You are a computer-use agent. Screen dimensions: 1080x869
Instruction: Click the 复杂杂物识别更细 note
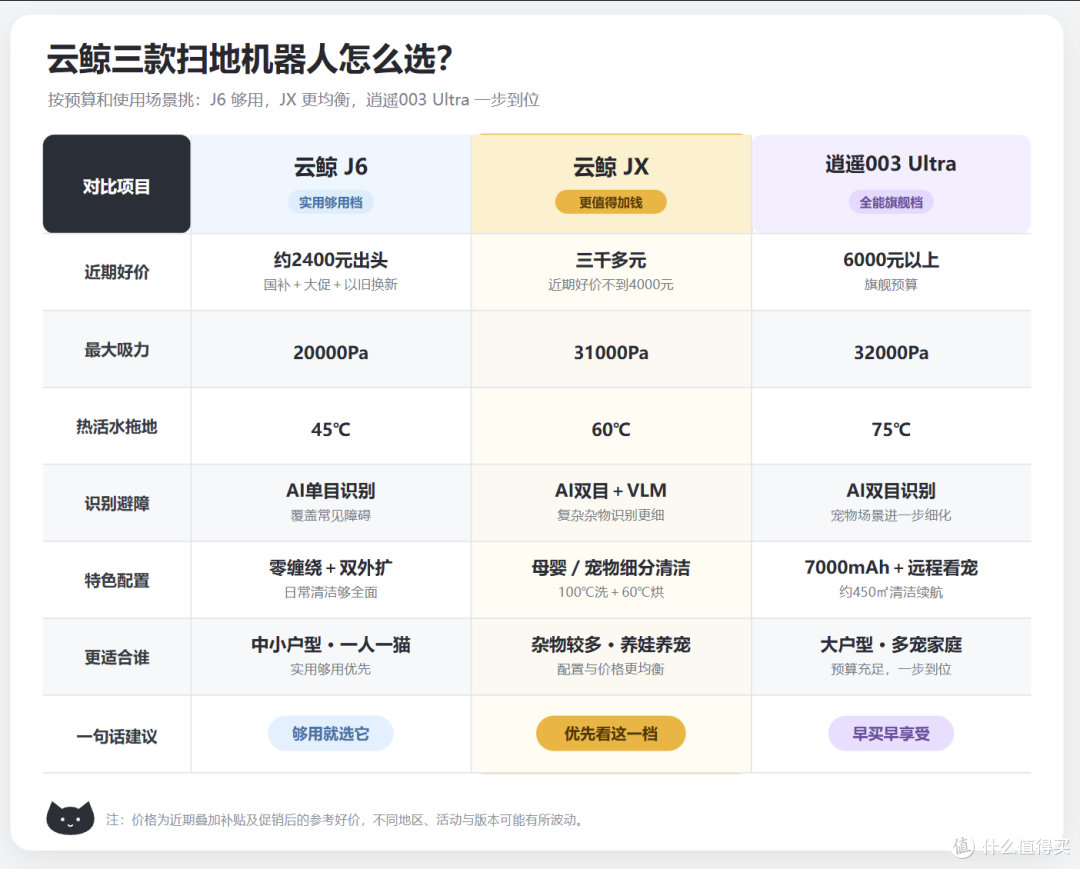(611, 515)
